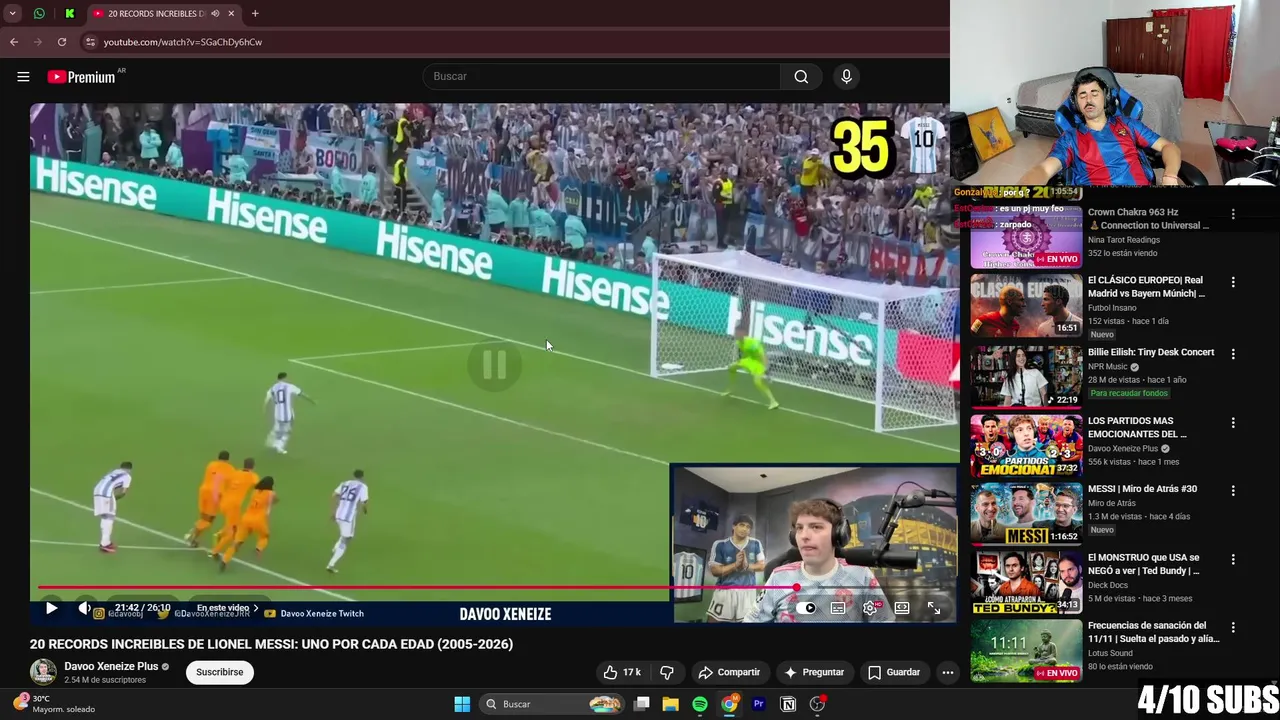Go back in browser history
The width and height of the screenshot is (1280, 720).
tap(14, 42)
